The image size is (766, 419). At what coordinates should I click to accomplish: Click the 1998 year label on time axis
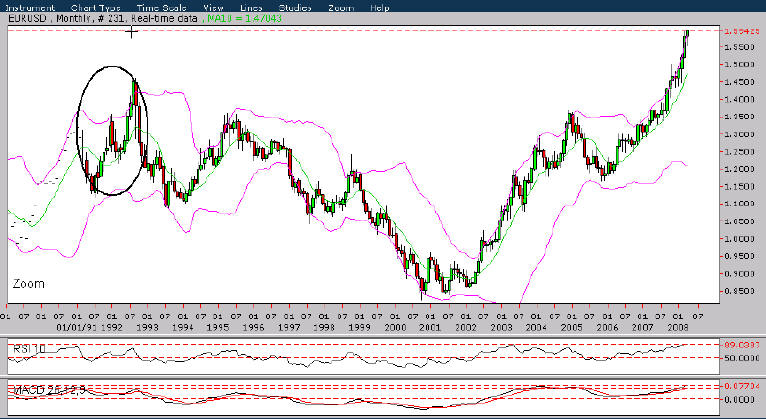click(324, 327)
